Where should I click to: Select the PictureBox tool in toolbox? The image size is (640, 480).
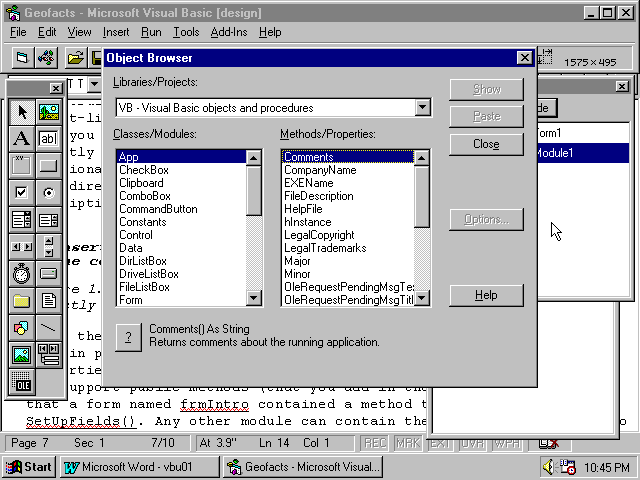(49, 111)
